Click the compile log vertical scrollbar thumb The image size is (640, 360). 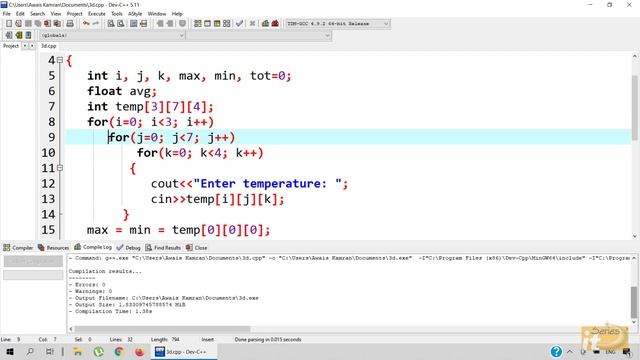tap(634, 302)
